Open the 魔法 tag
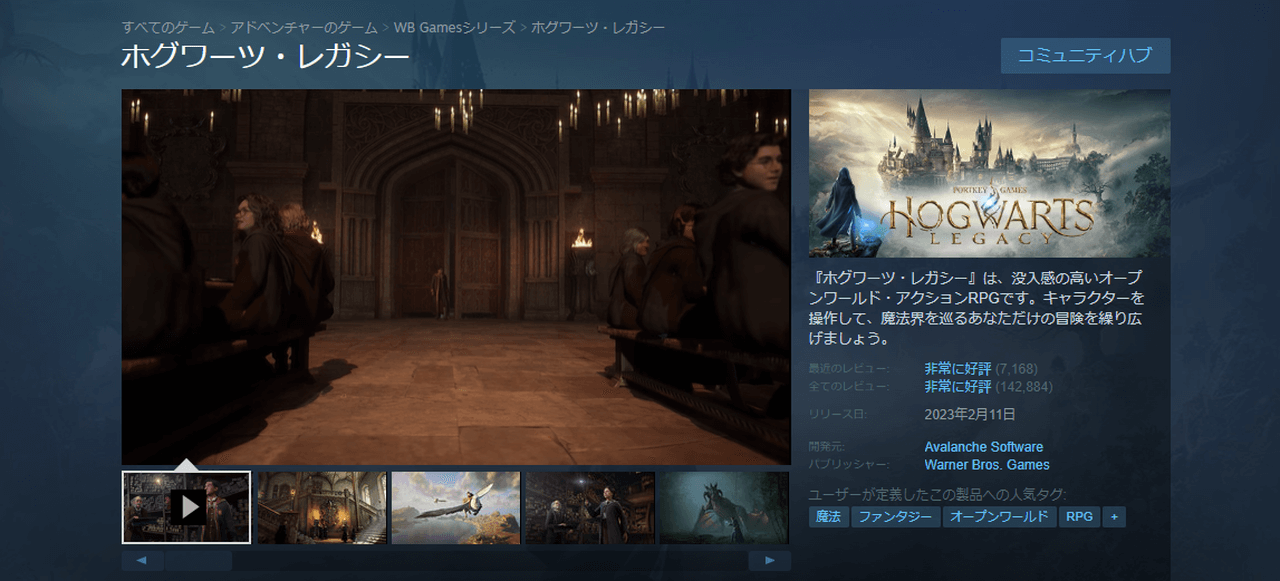The height and width of the screenshot is (581, 1280). point(828,517)
